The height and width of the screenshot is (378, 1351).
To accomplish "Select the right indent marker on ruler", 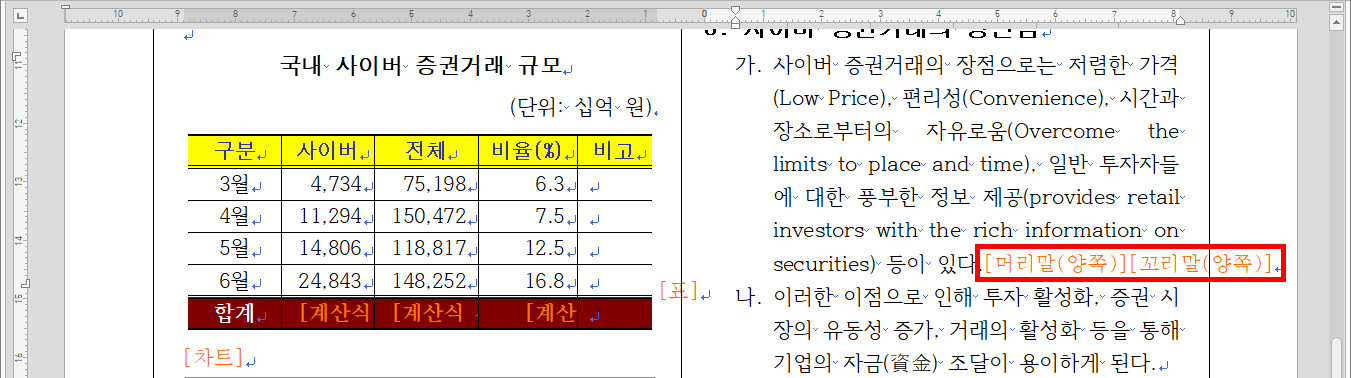I will coord(1179,19).
